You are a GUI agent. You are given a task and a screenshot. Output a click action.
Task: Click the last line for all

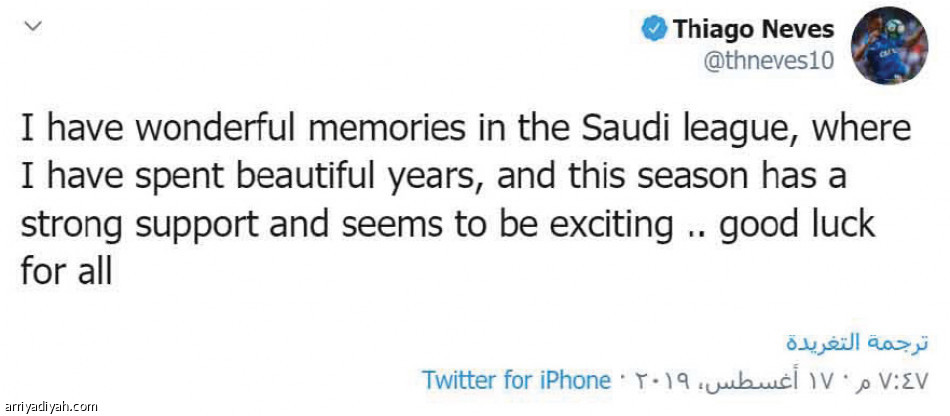tap(67, 270)
